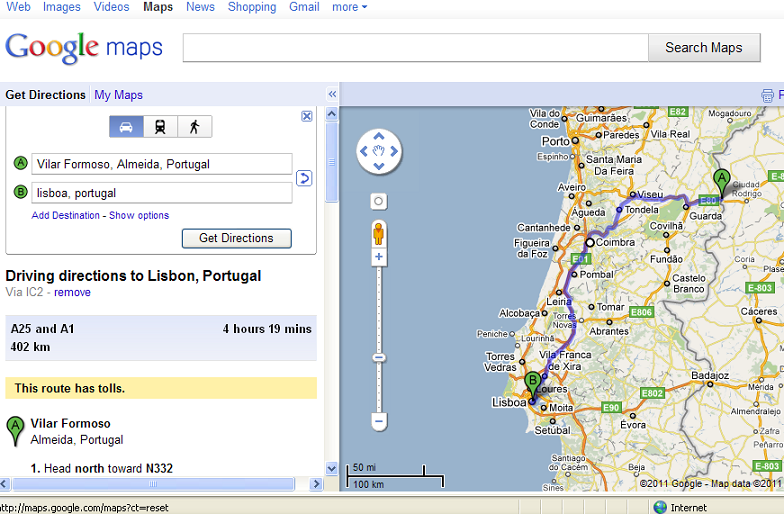Click the printer icon above the map

click(x=767, y=95)
